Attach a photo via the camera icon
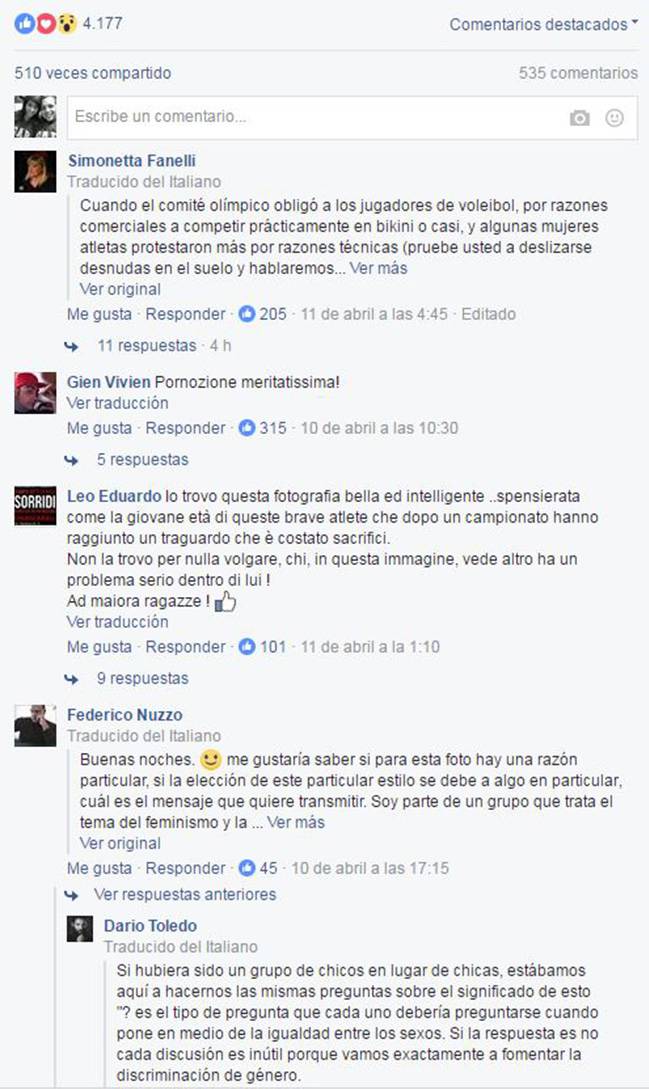The image size is (649, 1089). [x=580, y=118]
